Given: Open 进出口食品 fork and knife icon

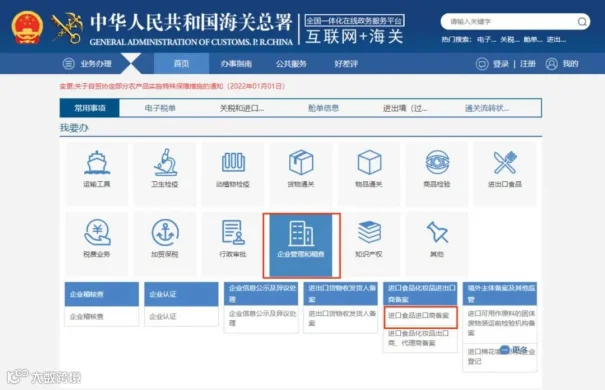Looking at the screenshot, I should click(505, 162).
